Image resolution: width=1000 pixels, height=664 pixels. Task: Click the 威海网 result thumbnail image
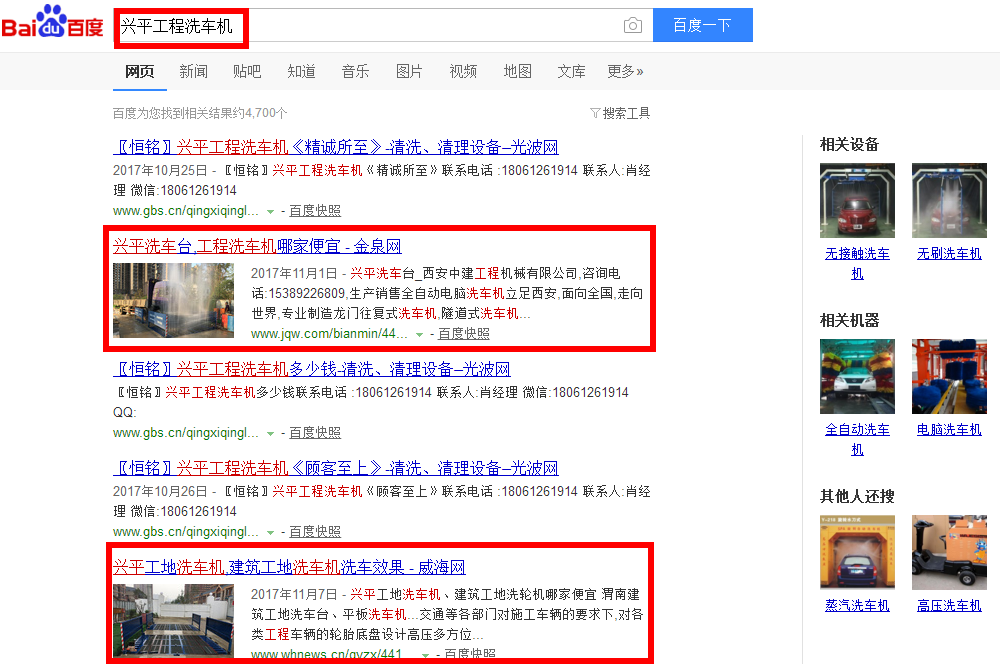click(x=173, y=621)
